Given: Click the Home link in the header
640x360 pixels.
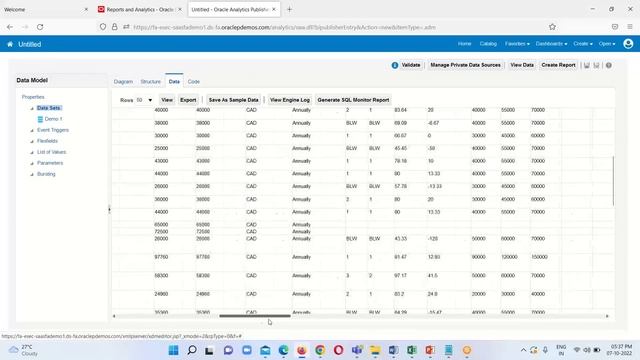Looking at the screenshot, I should 464,44.
